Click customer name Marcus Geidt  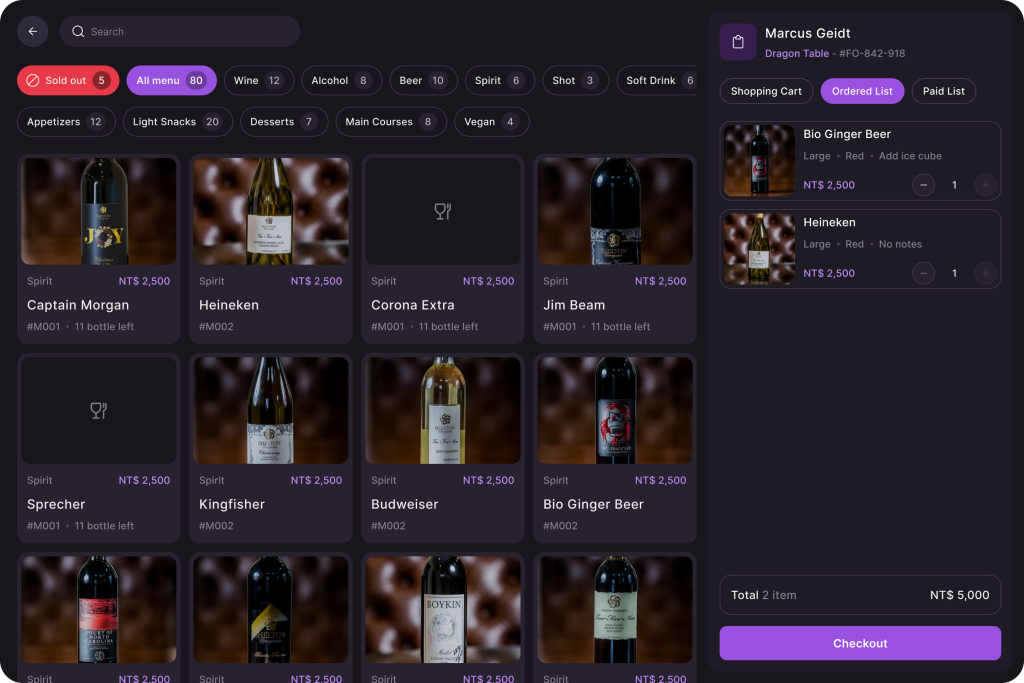[x=807, y=33]
